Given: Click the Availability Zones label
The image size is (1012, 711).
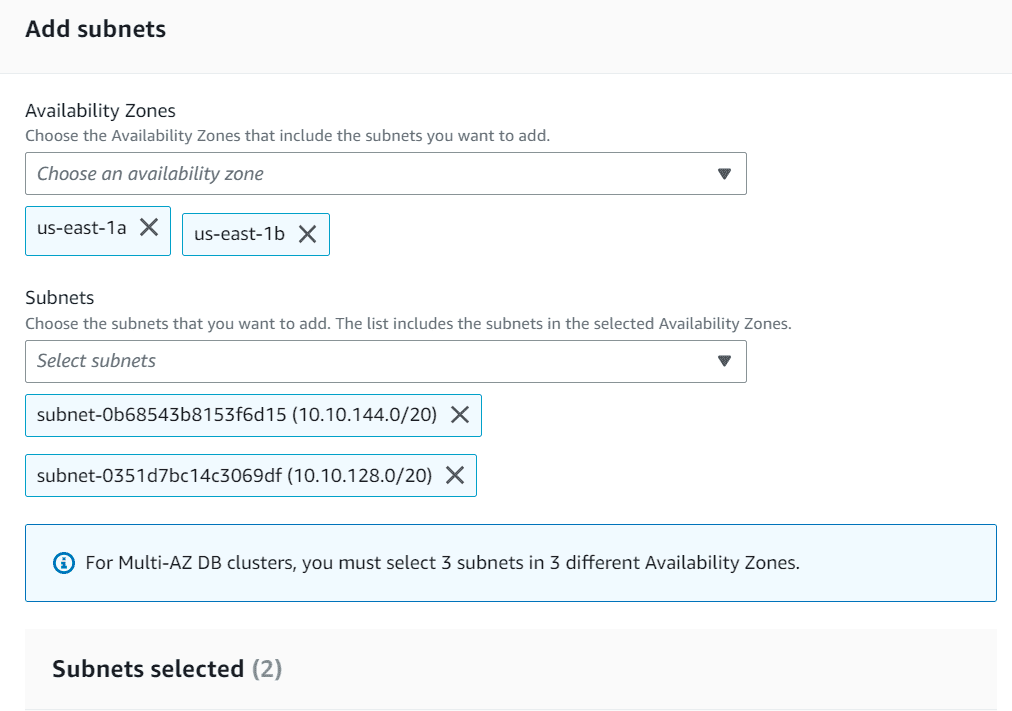Looking at the screenshot, I should pyautogui.click(x=100, y=111).
